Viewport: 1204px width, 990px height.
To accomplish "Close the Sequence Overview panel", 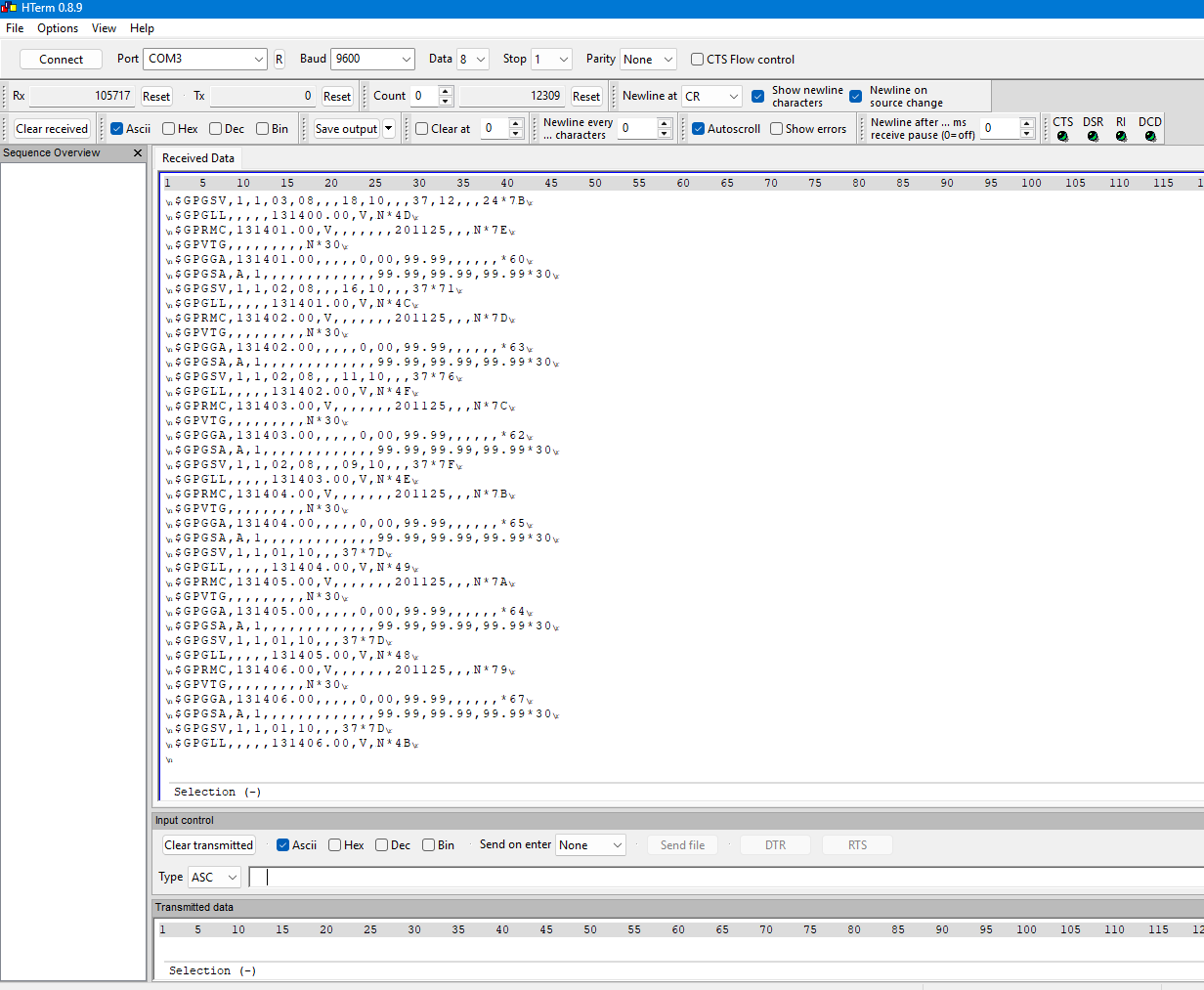I will point(138,153).
